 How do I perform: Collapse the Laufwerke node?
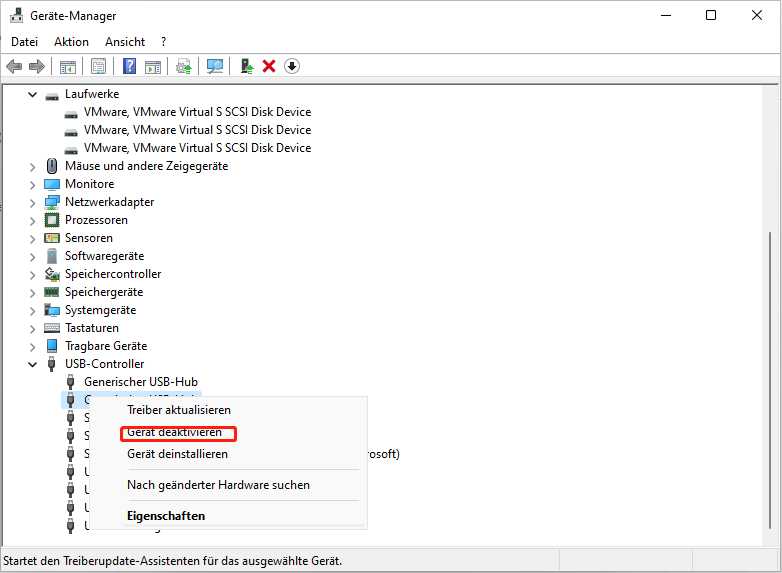coord(32,94)
